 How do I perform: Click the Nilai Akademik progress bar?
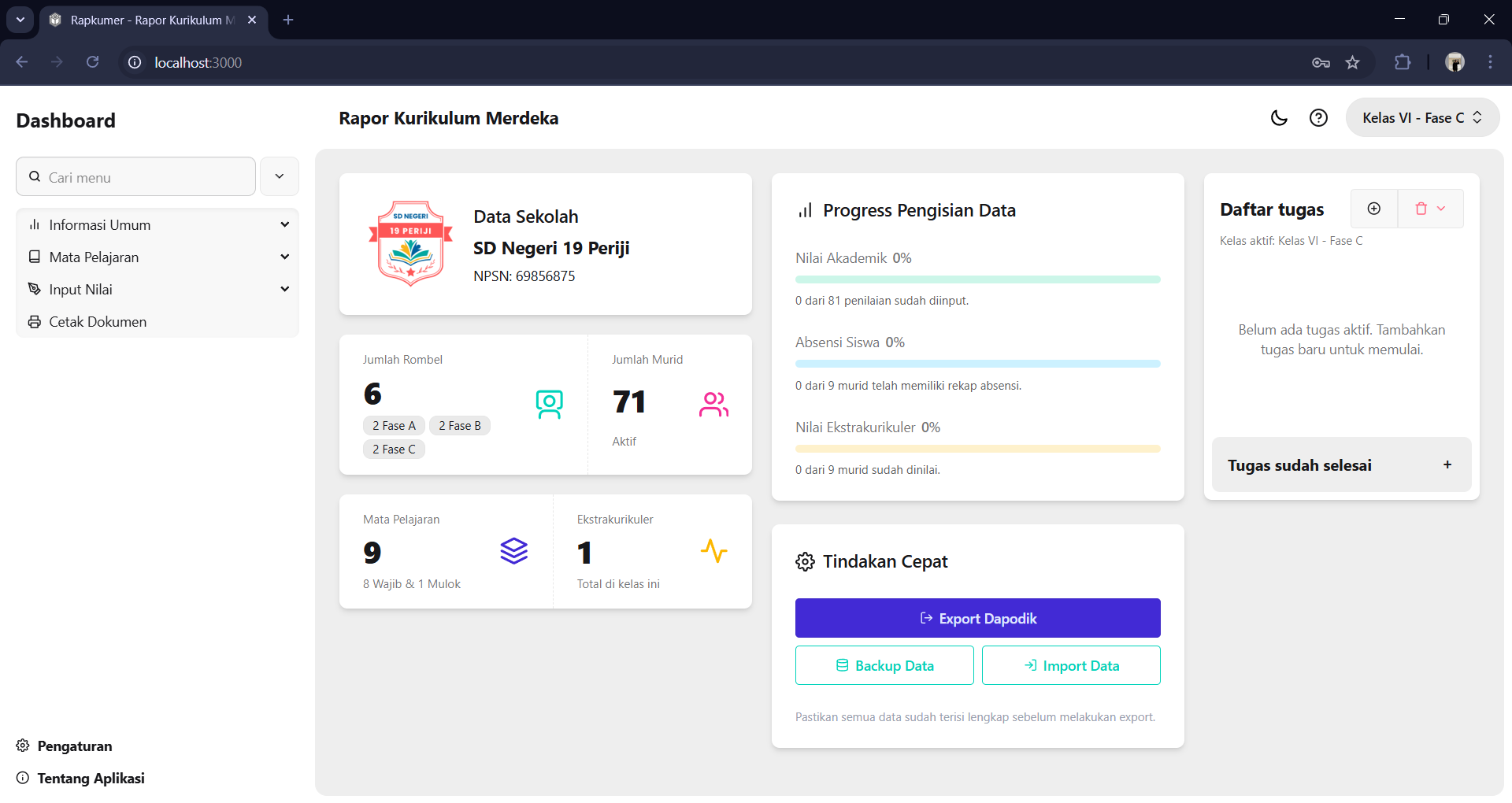point(977,279)
